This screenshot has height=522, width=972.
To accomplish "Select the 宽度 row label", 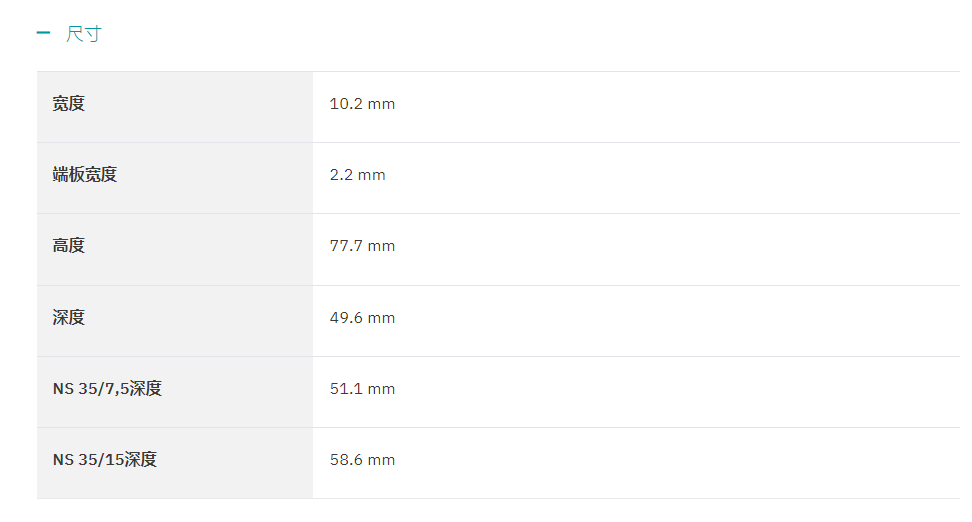I will point(68,104).
